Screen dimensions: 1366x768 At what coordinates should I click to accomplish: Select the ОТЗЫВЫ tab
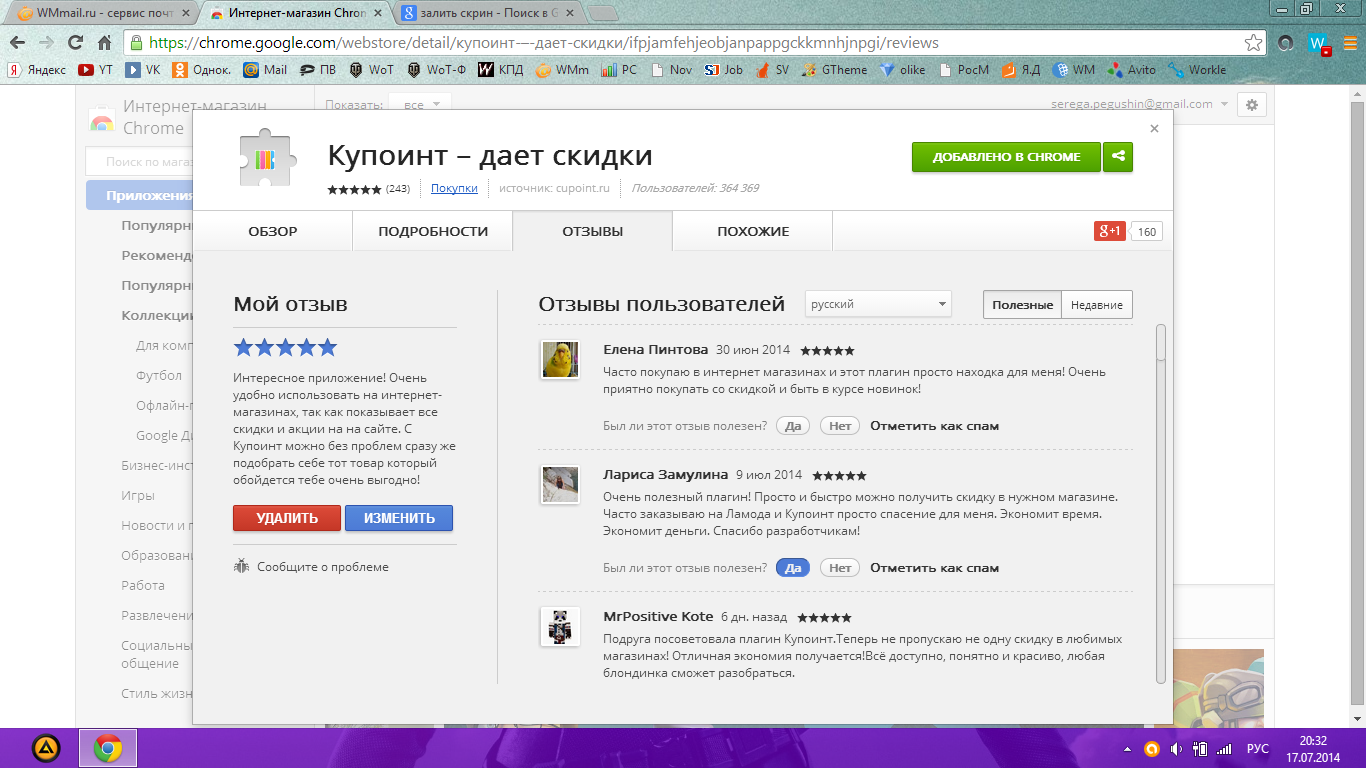point(593,231)
